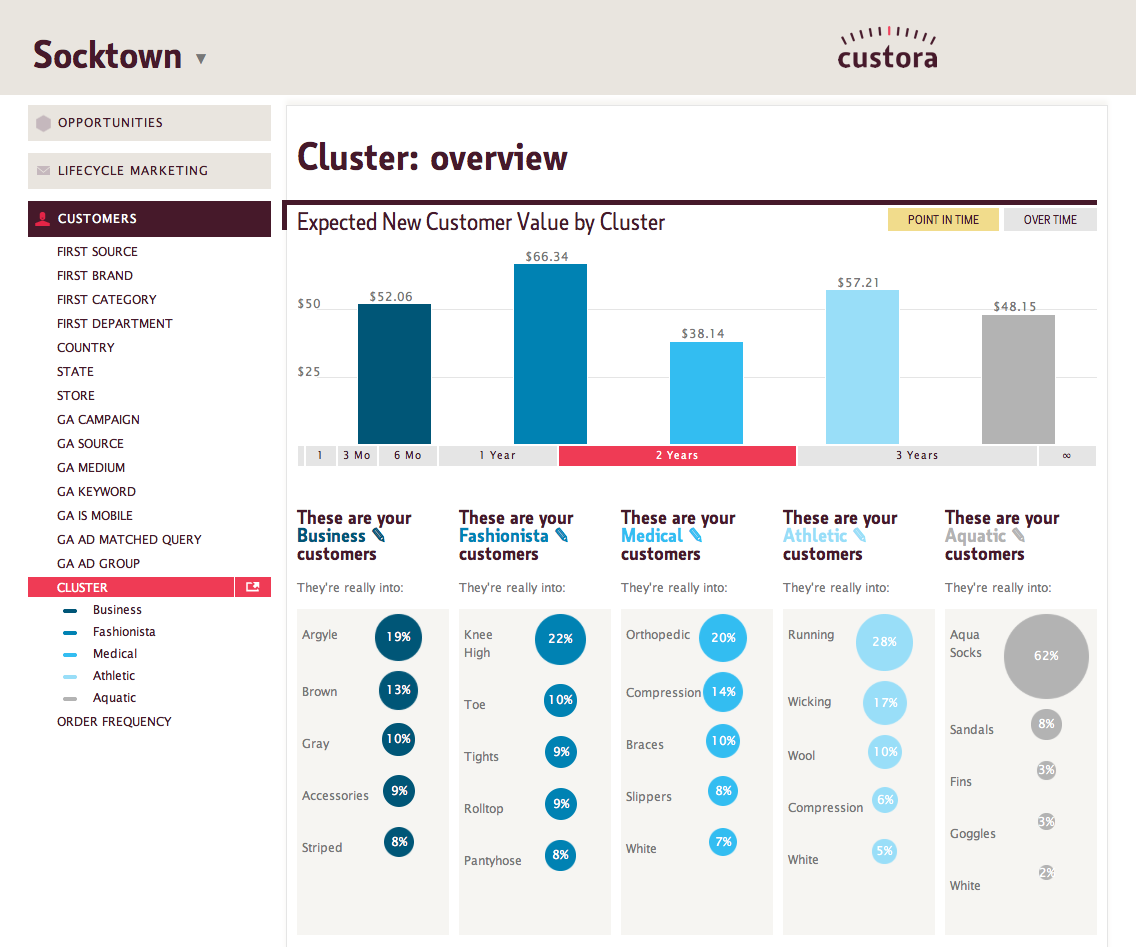This screenshot has width=1136, height=947.
Task: Select the 3 Years time range
Action: point(917,456)
